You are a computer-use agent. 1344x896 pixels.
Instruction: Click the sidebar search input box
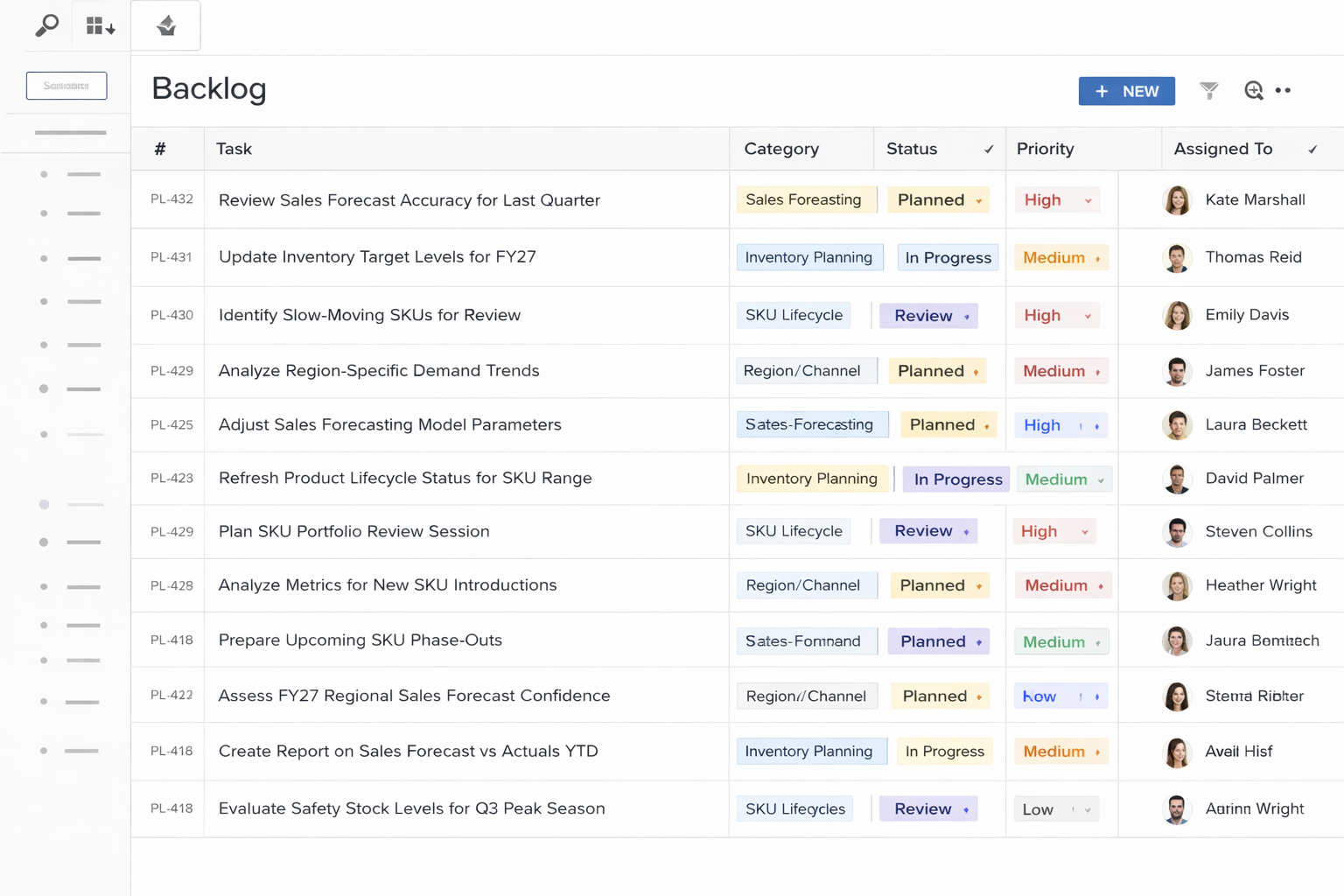click(66, 86)
